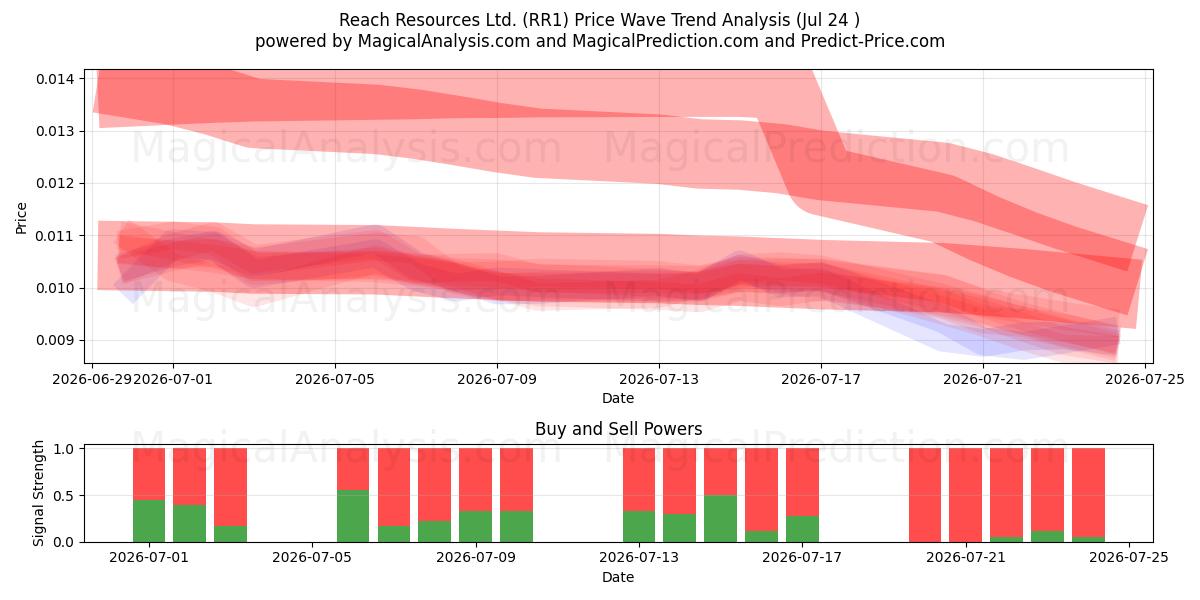
Task: Click the 2026-07-05 tick under the price chart
Action: tap(335, 379)
